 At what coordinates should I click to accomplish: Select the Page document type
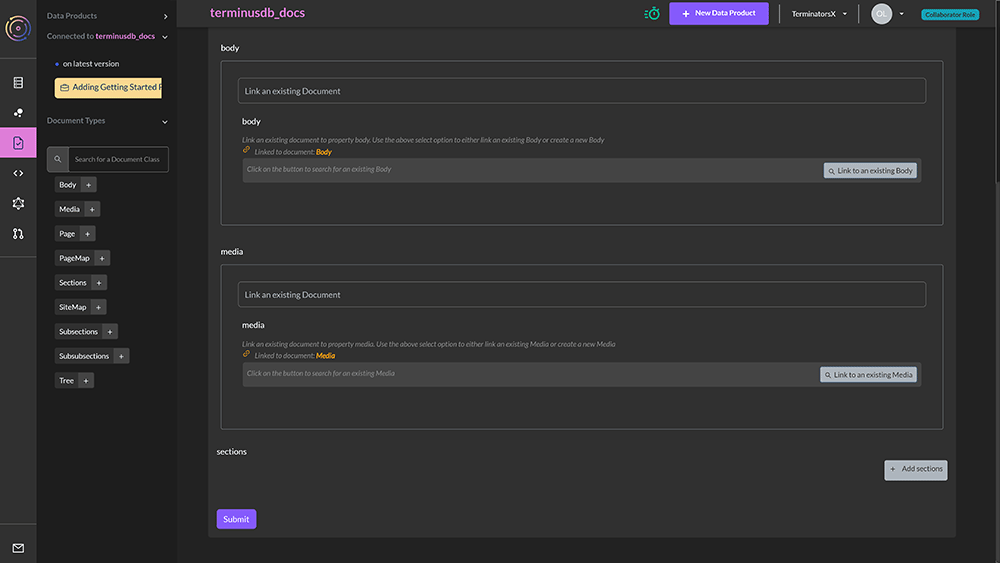[x=67, y=234]
